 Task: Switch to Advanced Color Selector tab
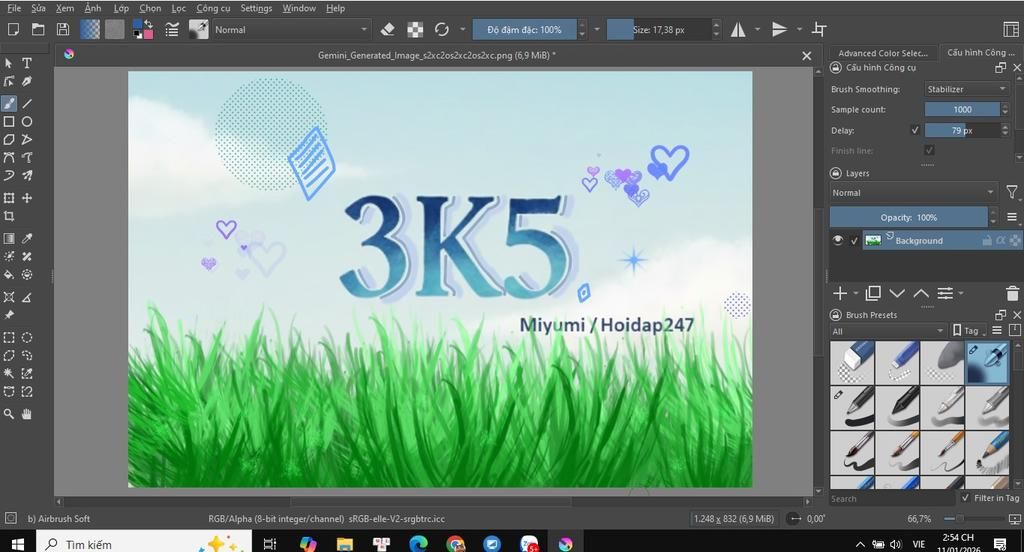pyautogui.click(x=882, y=53)
